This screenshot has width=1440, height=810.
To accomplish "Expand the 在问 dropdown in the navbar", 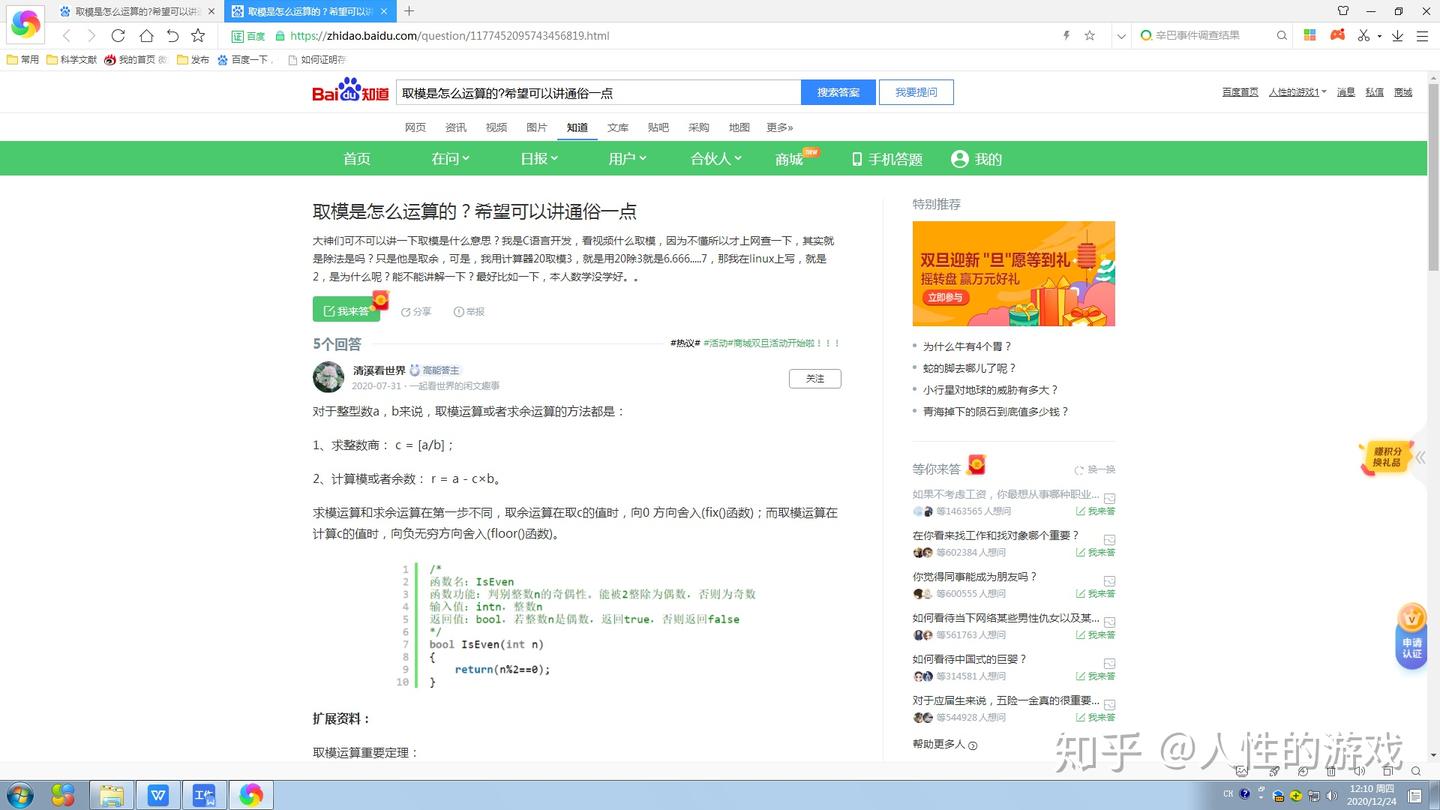I will [449, 158].
